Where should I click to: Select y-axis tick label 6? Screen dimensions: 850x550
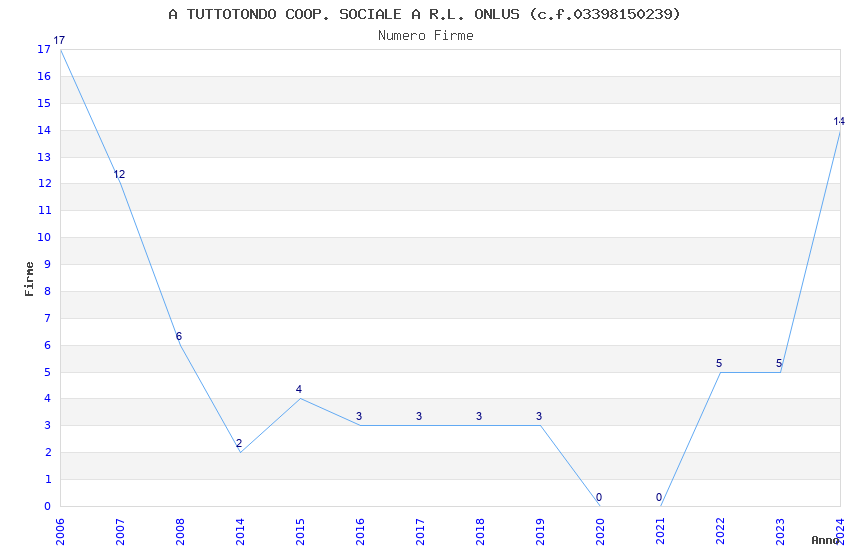tap(48, 345)
